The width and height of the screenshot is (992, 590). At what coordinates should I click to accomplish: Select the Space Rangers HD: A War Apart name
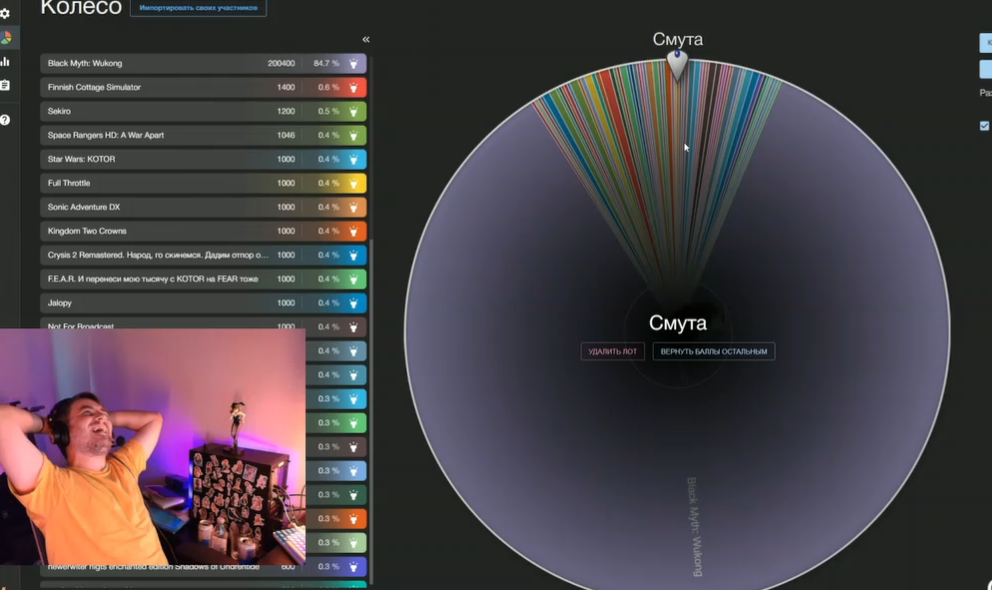point(106,135)
